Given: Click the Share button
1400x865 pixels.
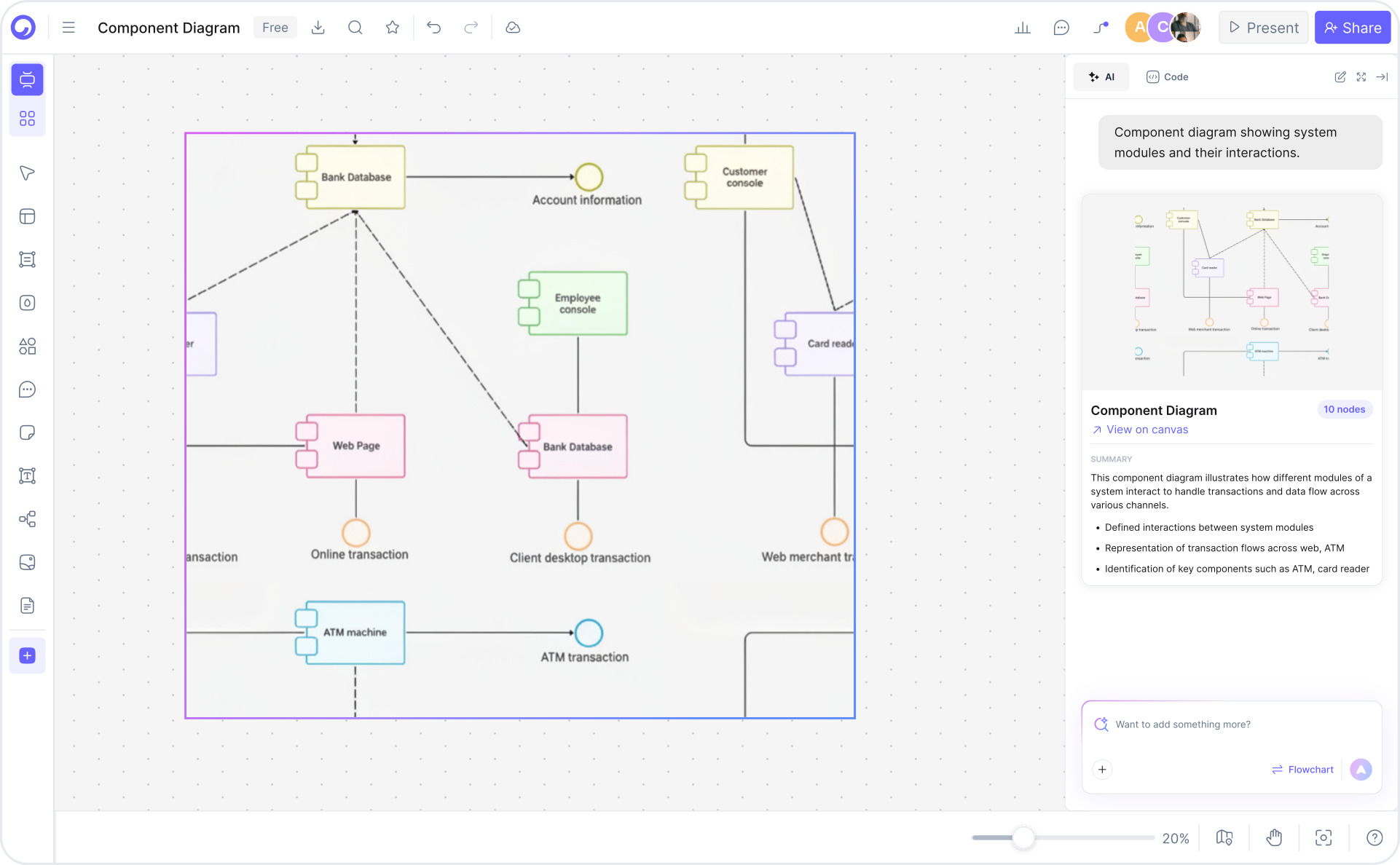Looking at the screenshot, I should tap(1353, 27).
